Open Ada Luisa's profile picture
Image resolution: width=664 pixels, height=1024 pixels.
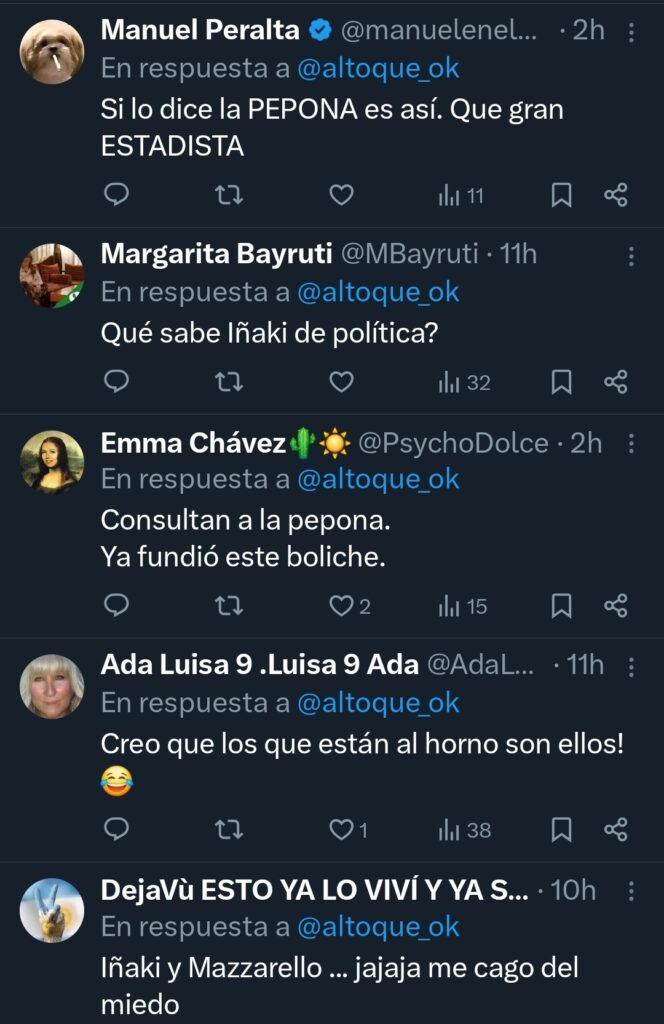pyautogui.click(x=52, y=685)
